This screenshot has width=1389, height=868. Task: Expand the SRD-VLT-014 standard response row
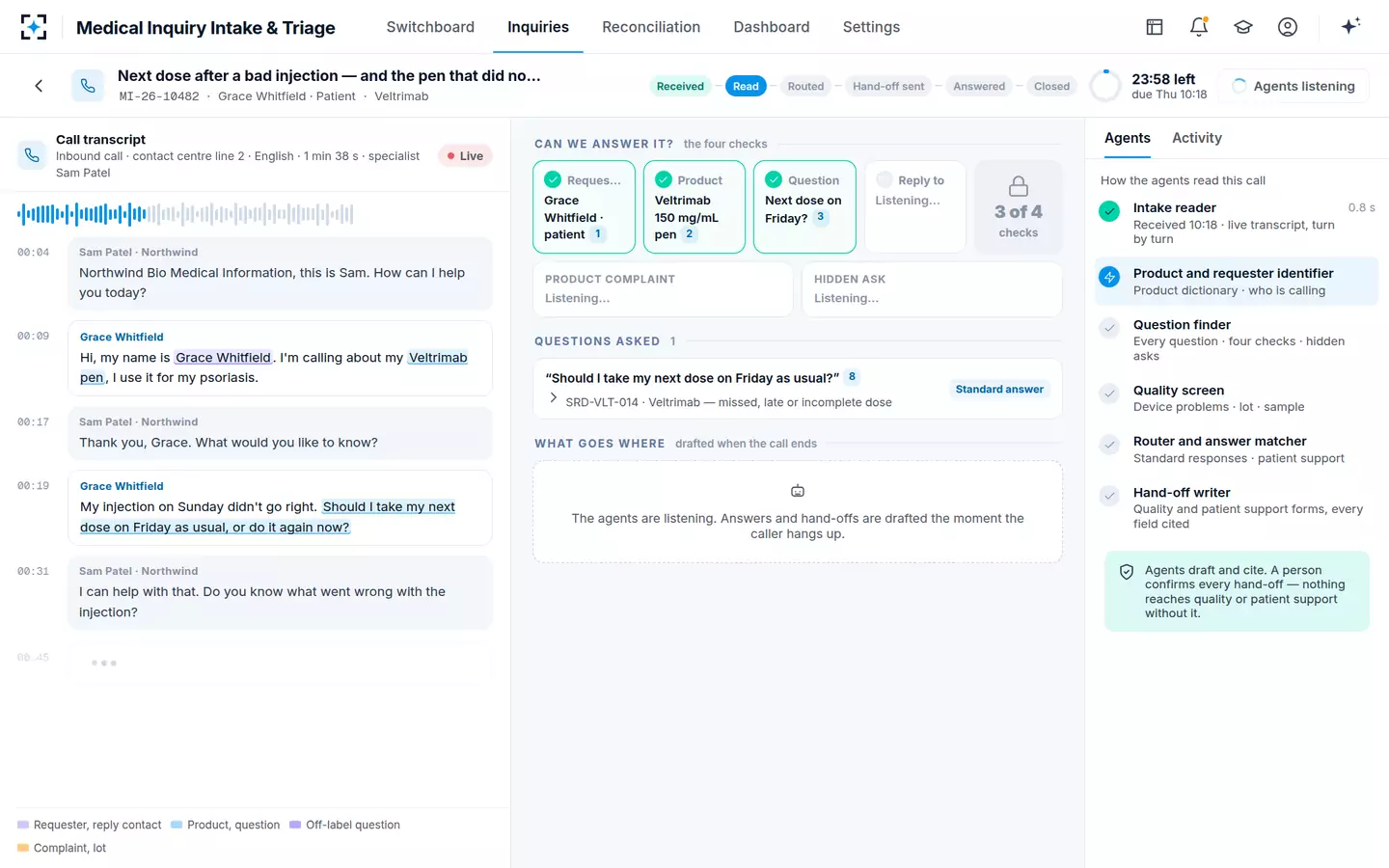(553, 398)
